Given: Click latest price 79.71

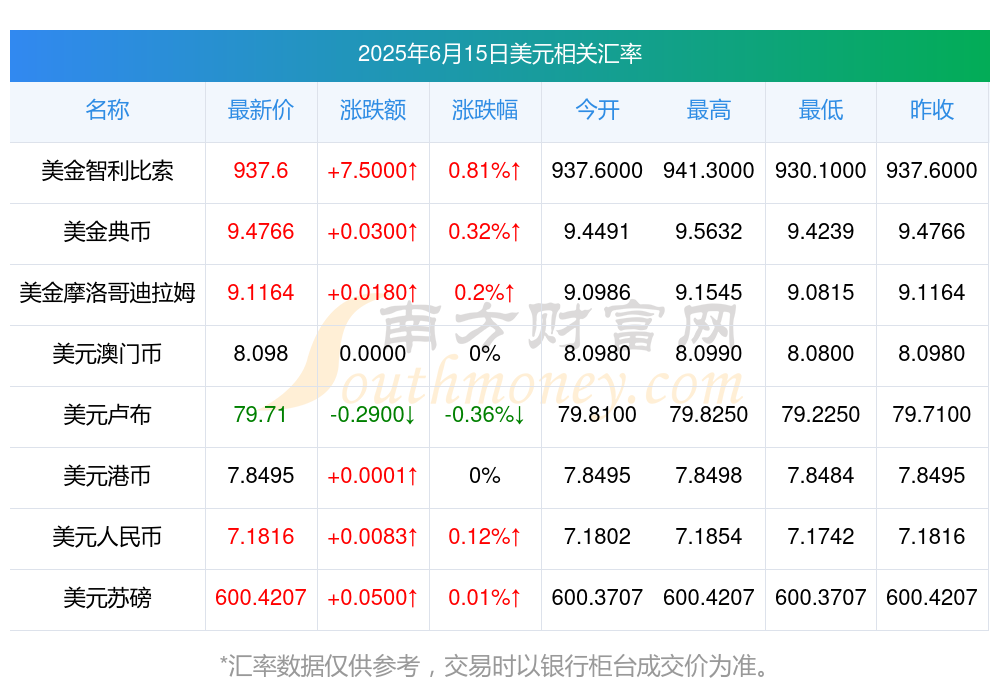Looking at the screenshot, I should (x=260, y=414).
